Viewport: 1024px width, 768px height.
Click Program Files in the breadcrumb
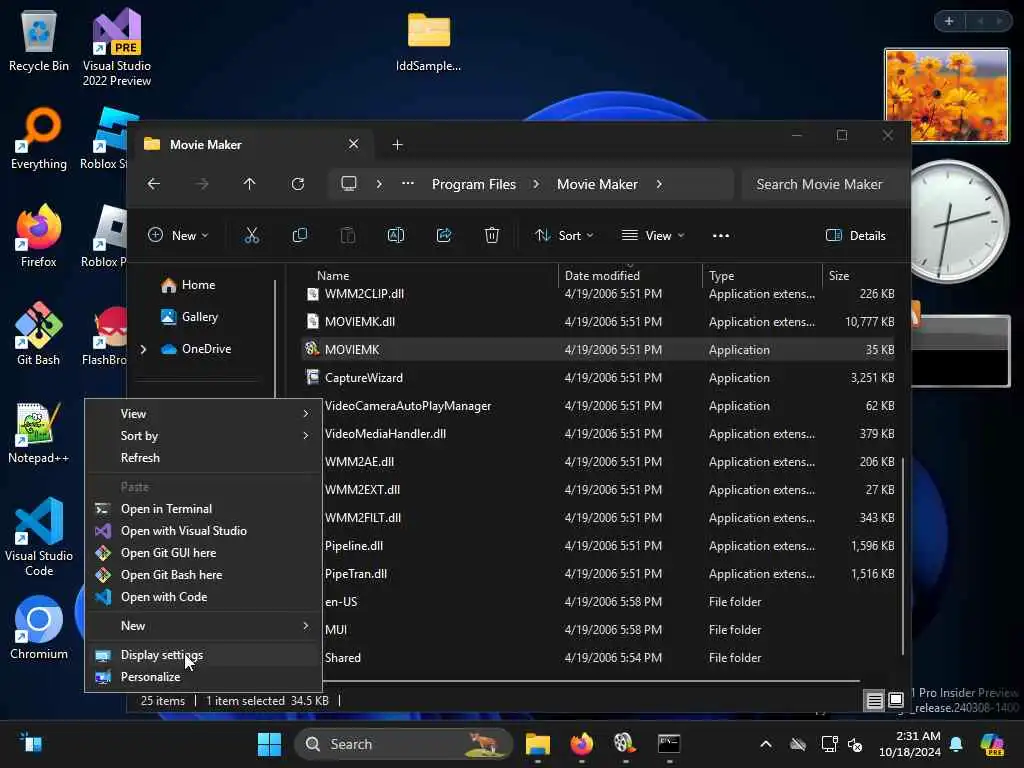coord(473,184)
